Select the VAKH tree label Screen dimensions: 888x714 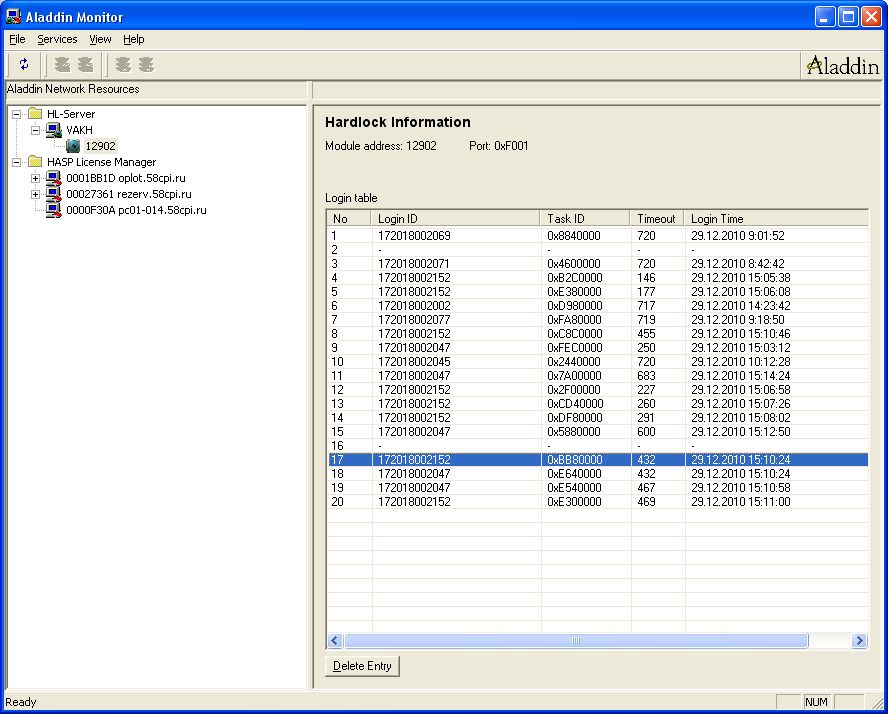click(x=79, y=130)
